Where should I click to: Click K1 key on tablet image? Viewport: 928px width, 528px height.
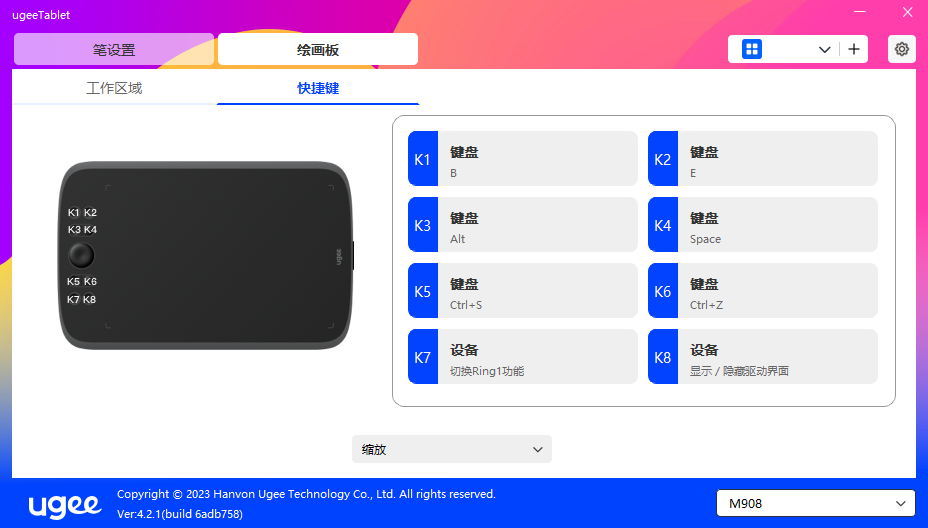[73, 213]
